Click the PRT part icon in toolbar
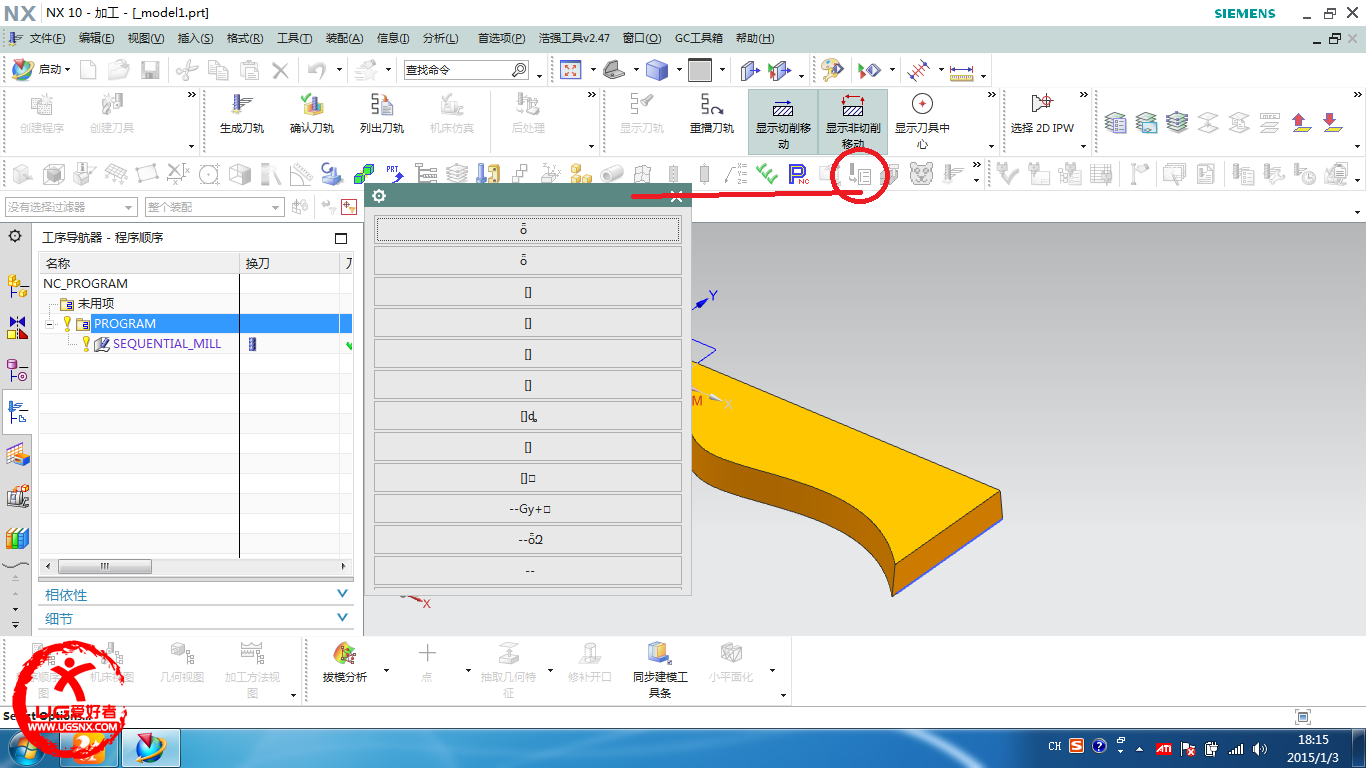The width and height of the screenshot is (1366, 768). (x=395, y=175)
